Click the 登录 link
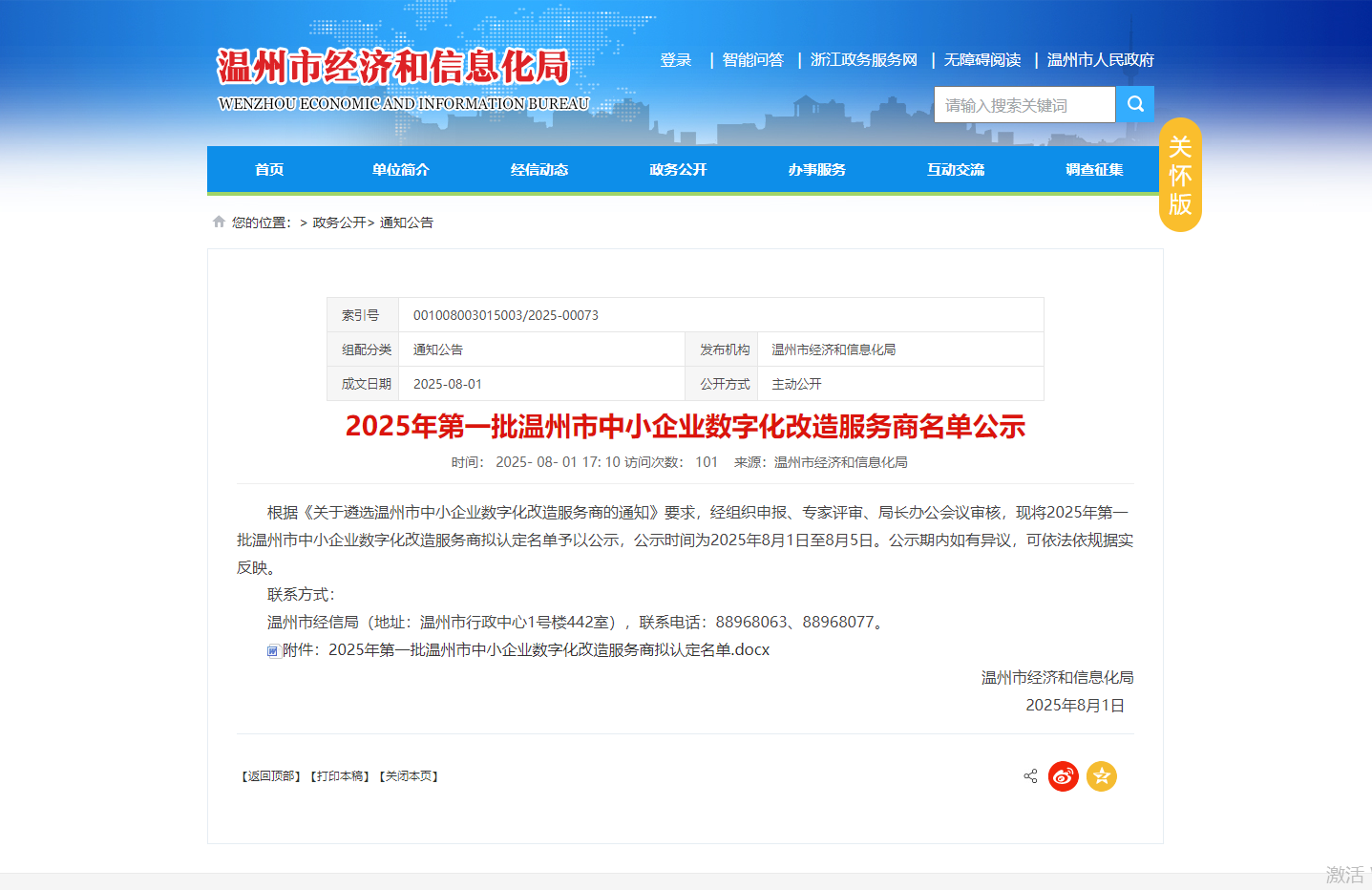This screenshot has width=1372, height=890. click(x=676, y=59)
